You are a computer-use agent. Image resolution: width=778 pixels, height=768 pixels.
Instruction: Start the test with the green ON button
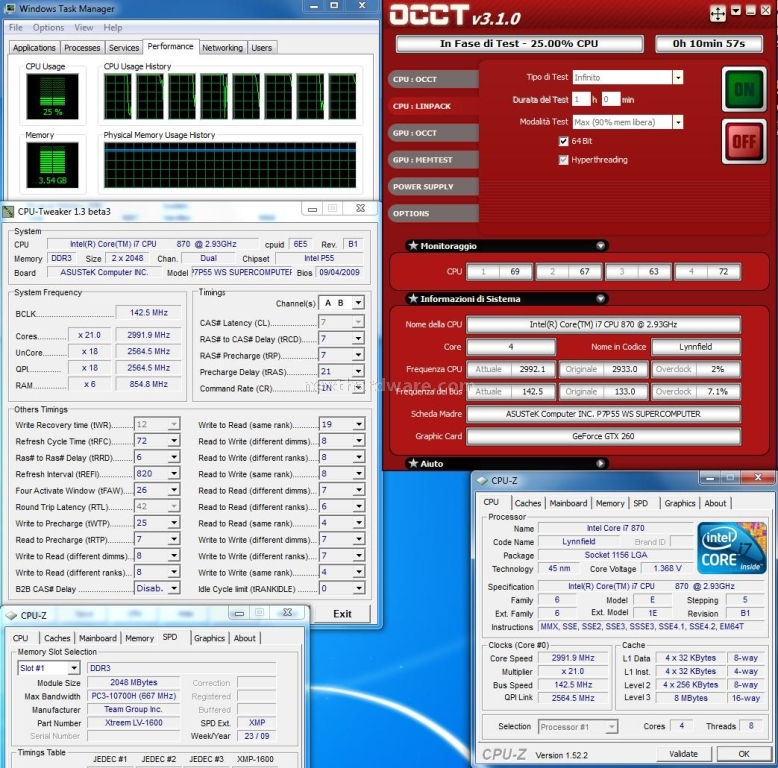click(x=744, y=90)
